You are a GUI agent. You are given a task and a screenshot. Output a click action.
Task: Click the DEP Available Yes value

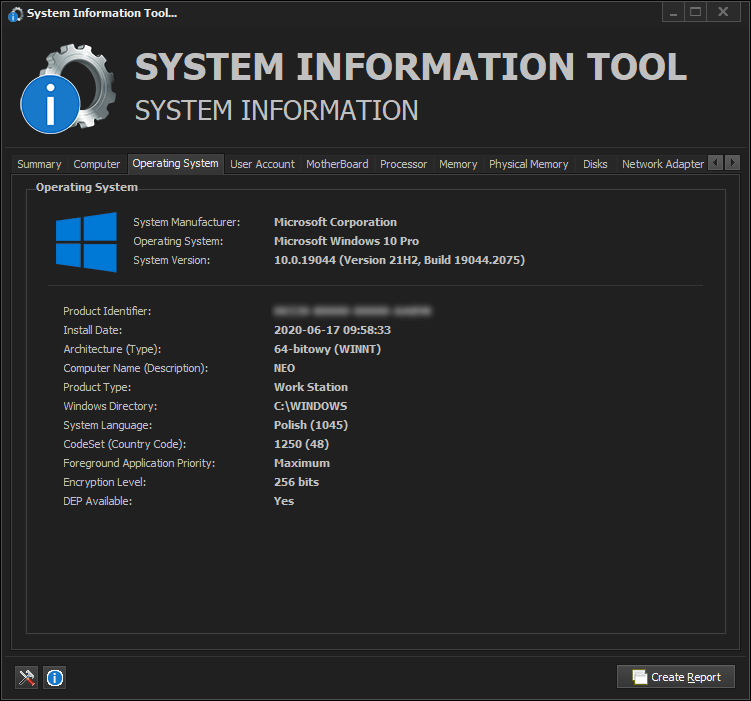tap(284, 501)
